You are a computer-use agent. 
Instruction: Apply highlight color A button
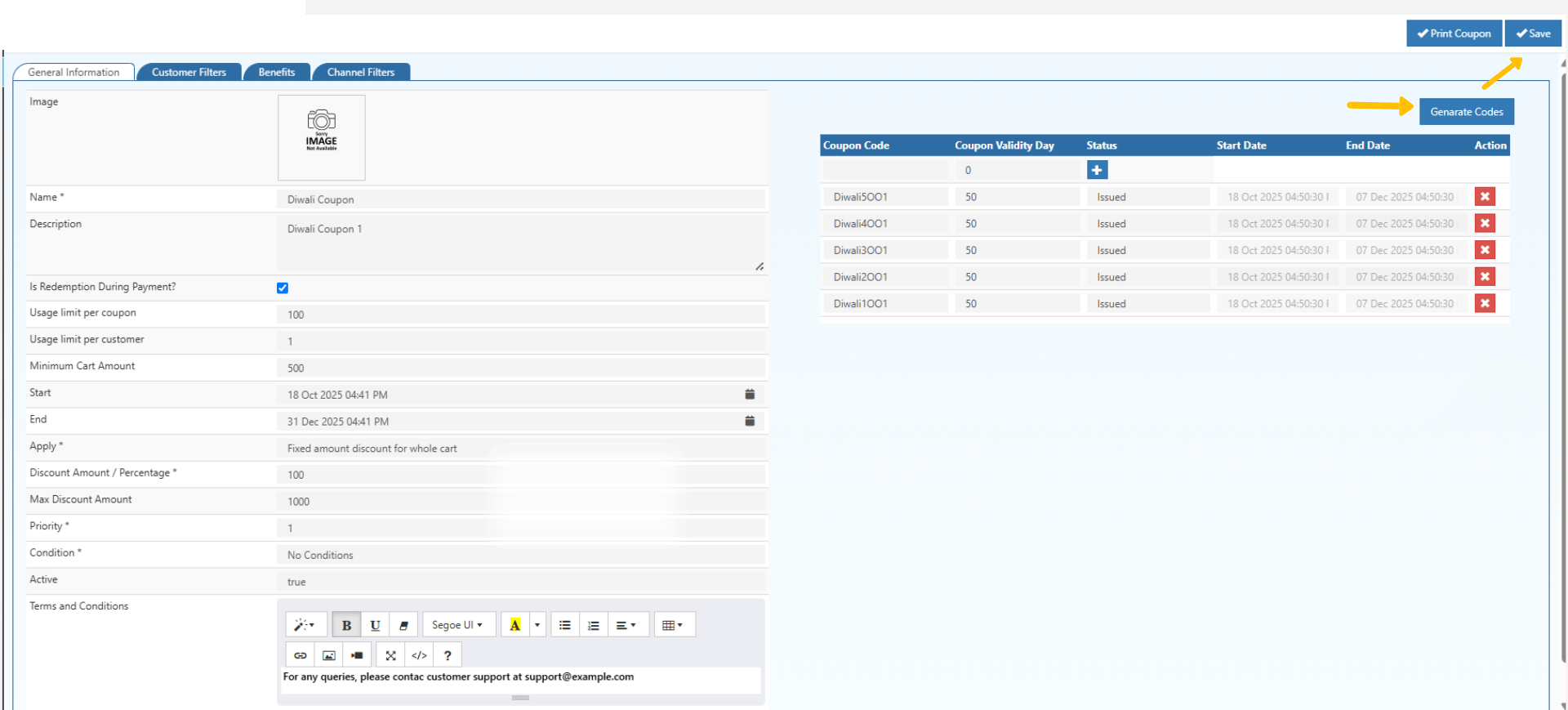[x=515, y=625]
